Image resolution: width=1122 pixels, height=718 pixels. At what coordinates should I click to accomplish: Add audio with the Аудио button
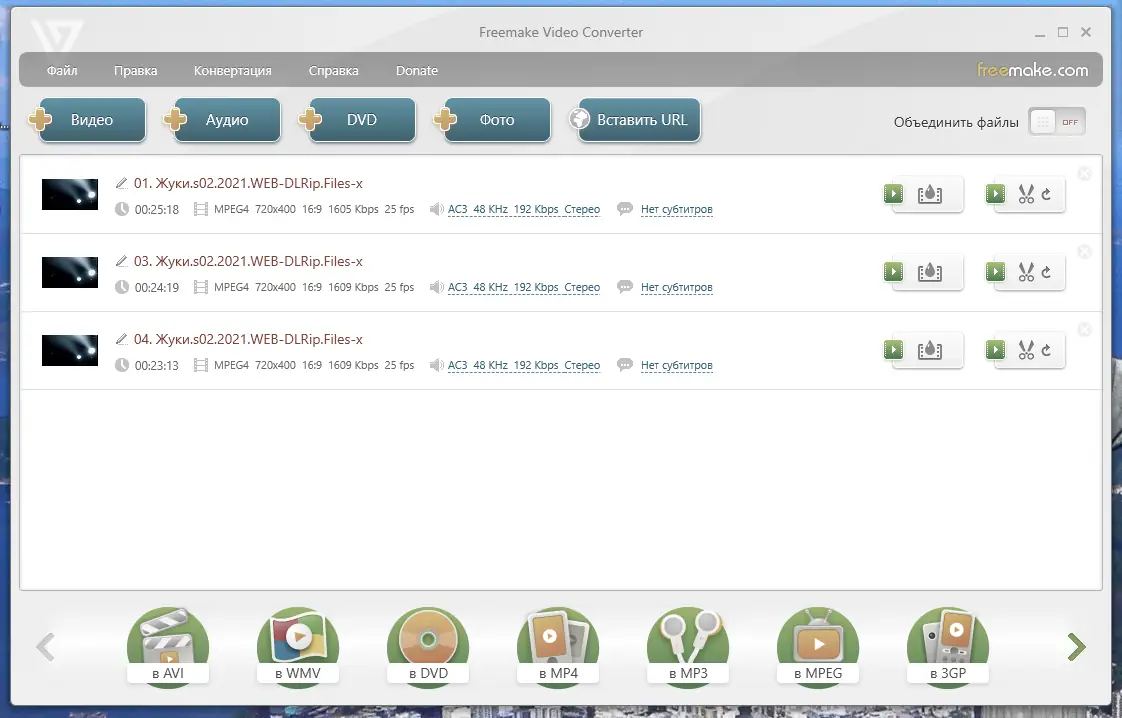(x=227, y=120)
